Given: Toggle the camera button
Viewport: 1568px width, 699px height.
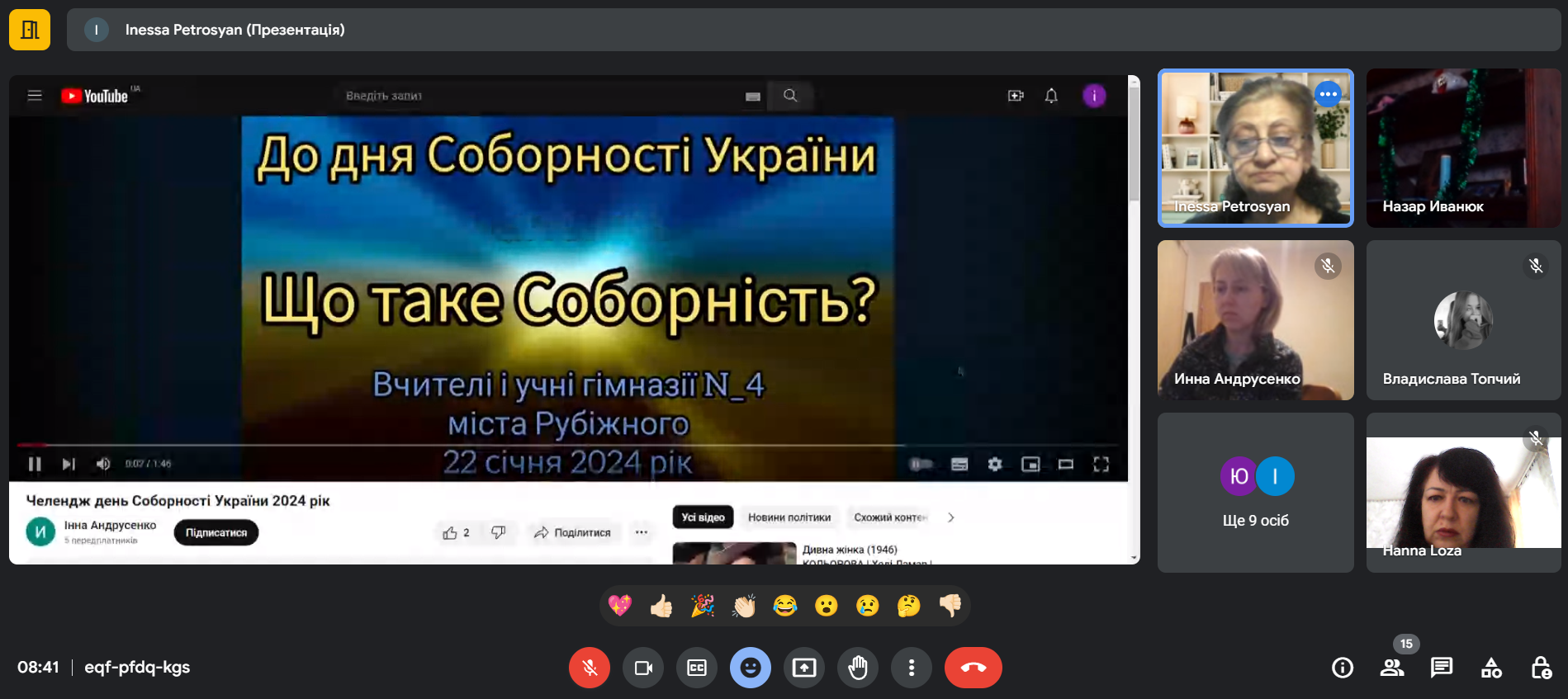Looking at the screenshot, I should point(643,668).
